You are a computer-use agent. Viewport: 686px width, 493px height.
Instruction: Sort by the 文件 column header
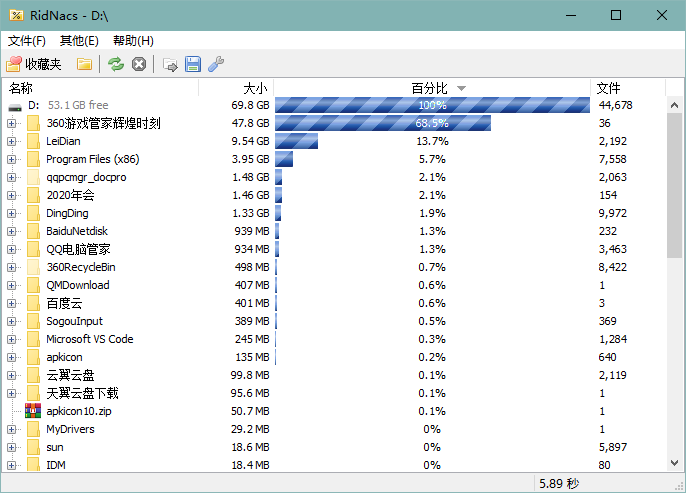coord(628,88)
